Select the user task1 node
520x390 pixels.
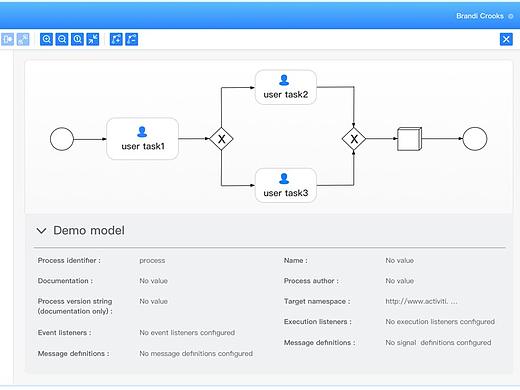(142, 139)
